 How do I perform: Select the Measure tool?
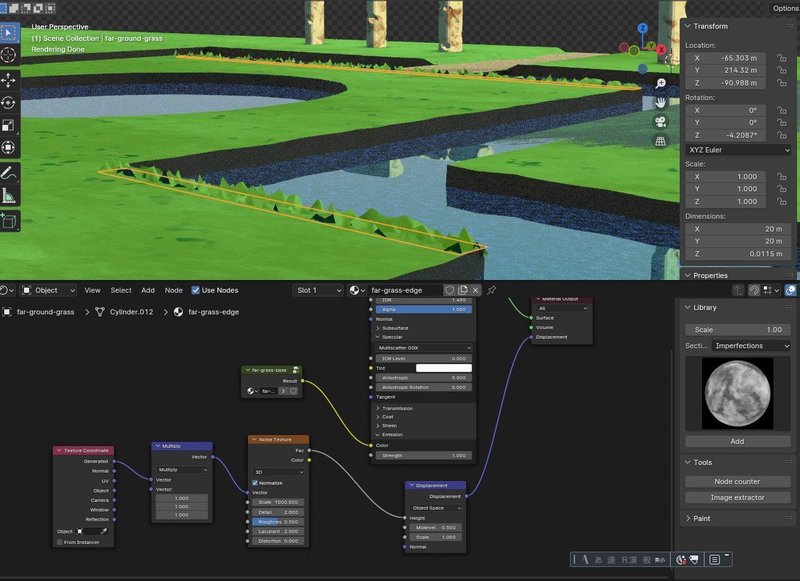(9, 195)
